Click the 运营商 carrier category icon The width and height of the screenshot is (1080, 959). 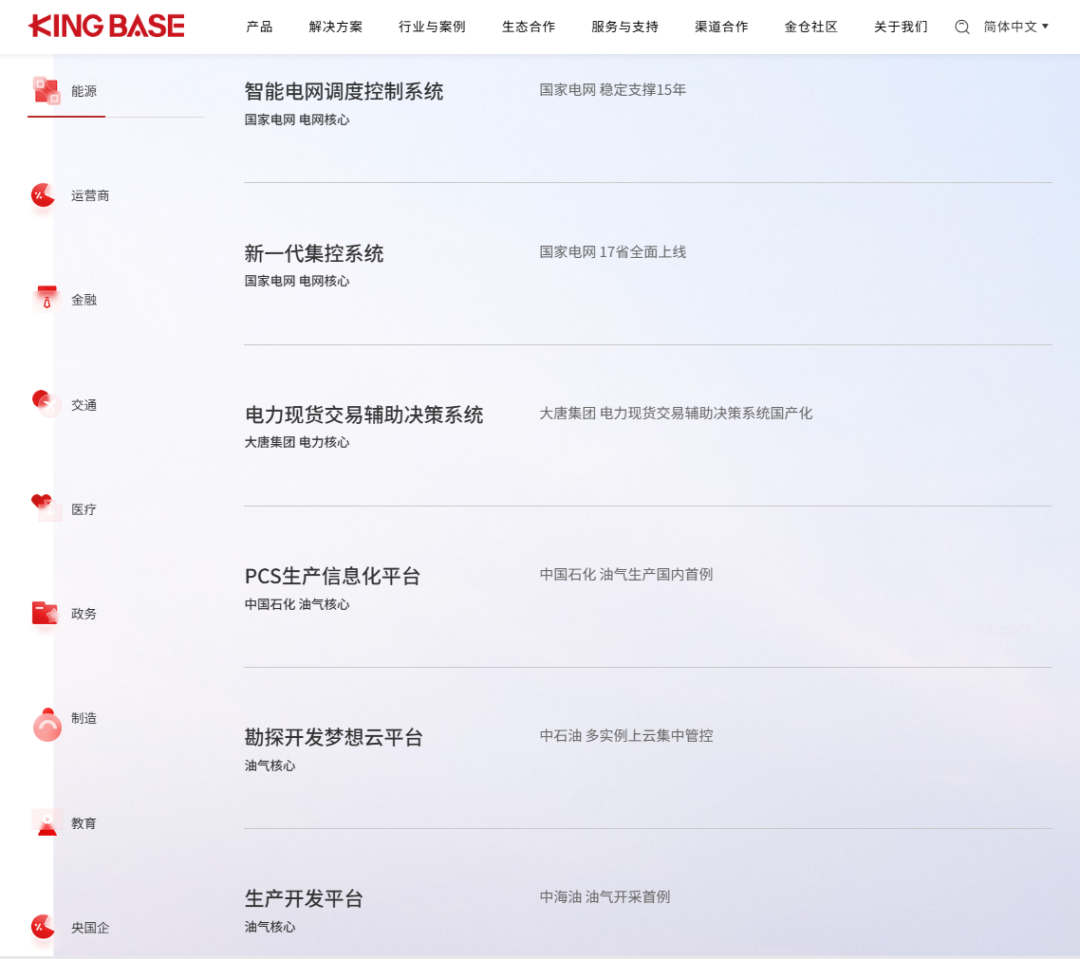[x=43, y=196]
